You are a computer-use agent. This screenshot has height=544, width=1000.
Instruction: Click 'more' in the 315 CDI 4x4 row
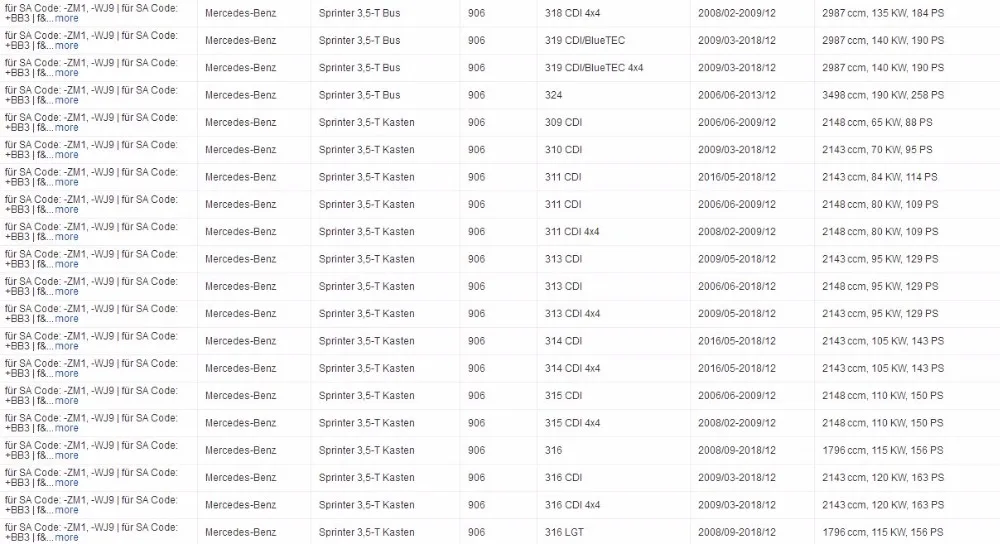pos(66,429)
